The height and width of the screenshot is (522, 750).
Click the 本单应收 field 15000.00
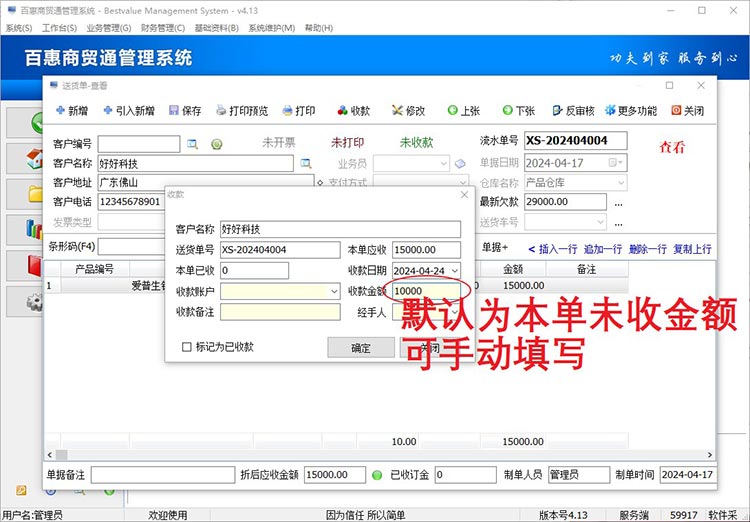click(426, 250)
